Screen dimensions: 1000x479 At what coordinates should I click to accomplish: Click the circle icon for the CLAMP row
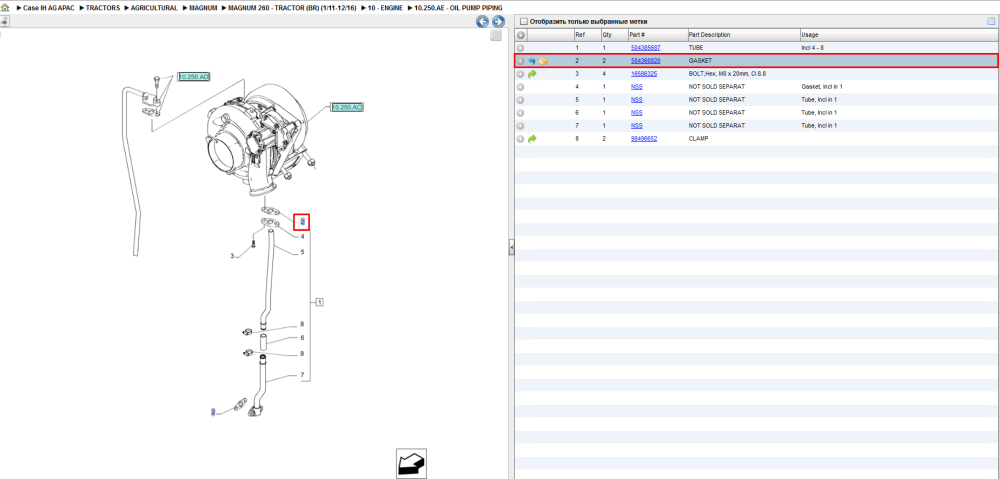click(x=520, y=138)
